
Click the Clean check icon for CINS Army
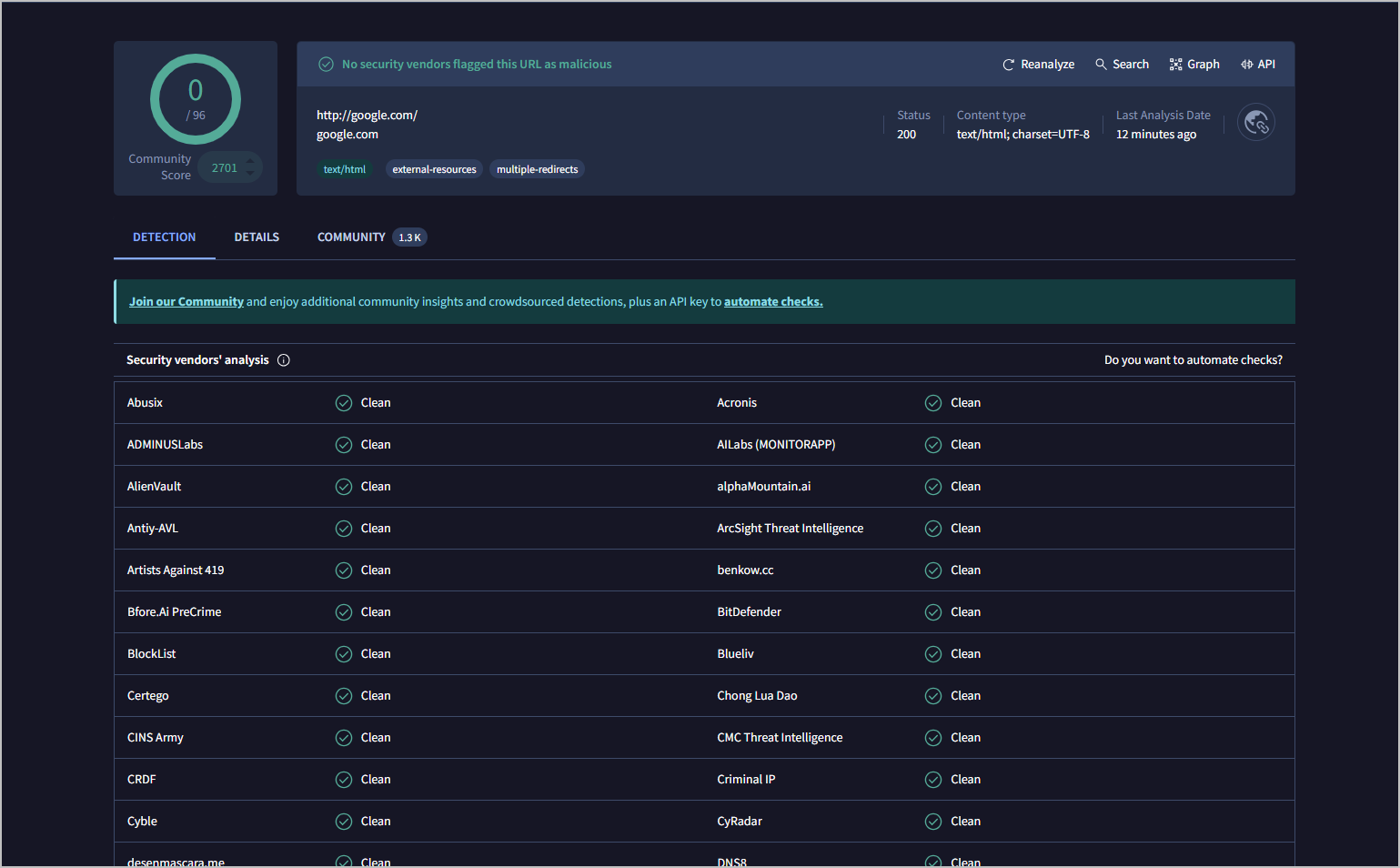344,738
